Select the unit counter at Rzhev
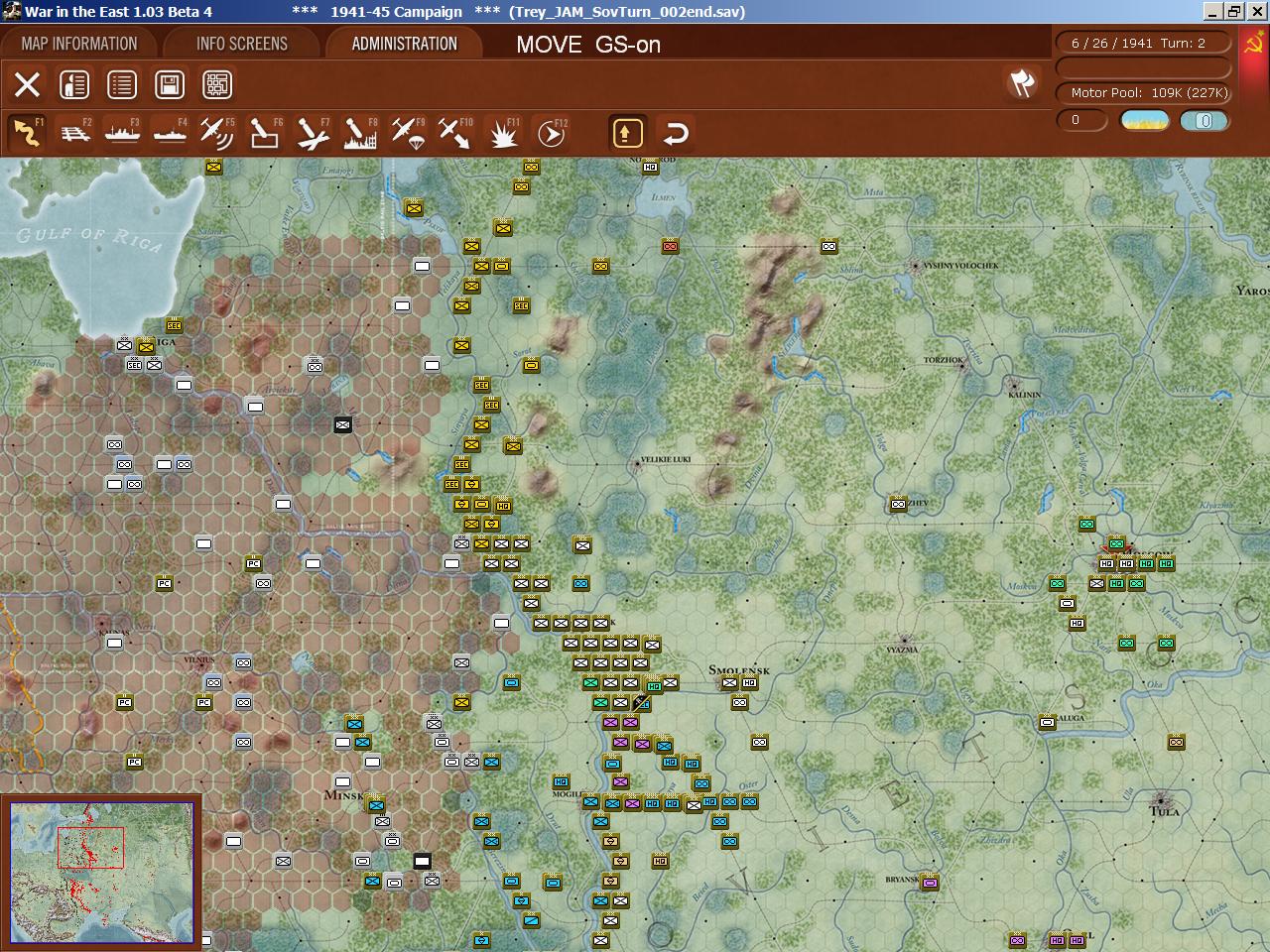 [x=898, y=504]
